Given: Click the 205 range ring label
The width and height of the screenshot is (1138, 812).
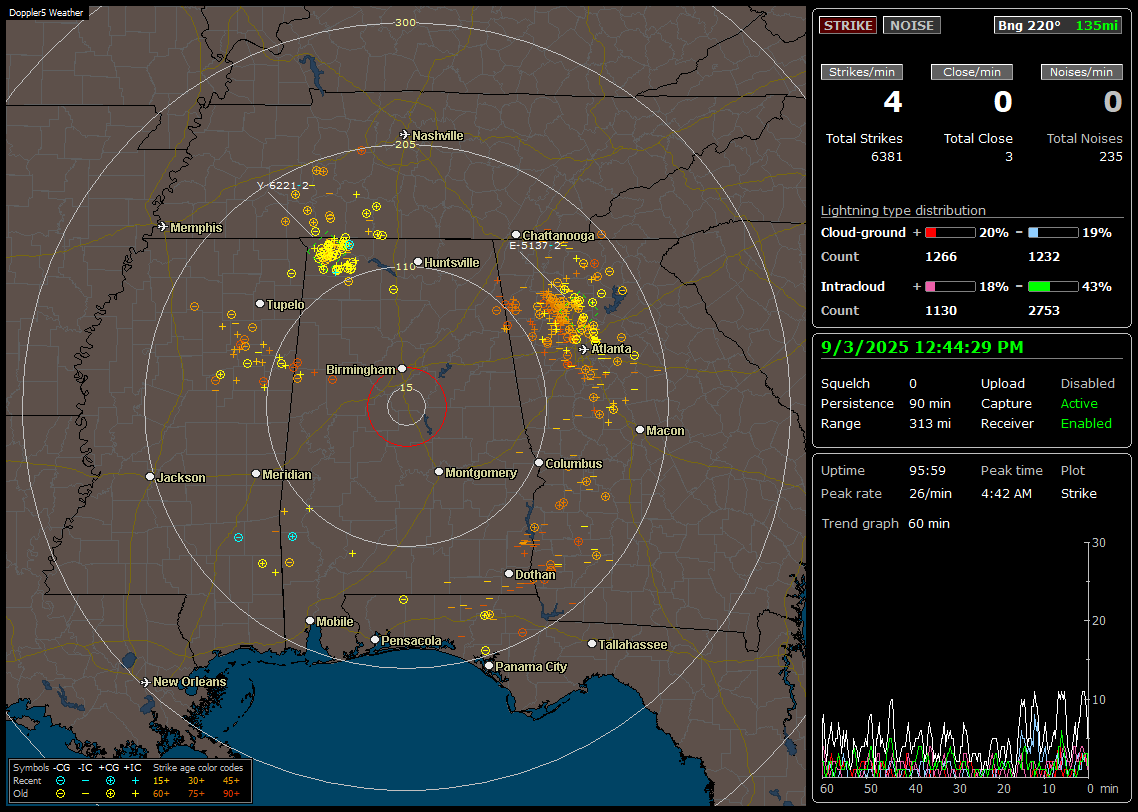Looking at the screenshot, I should [405, 144].
